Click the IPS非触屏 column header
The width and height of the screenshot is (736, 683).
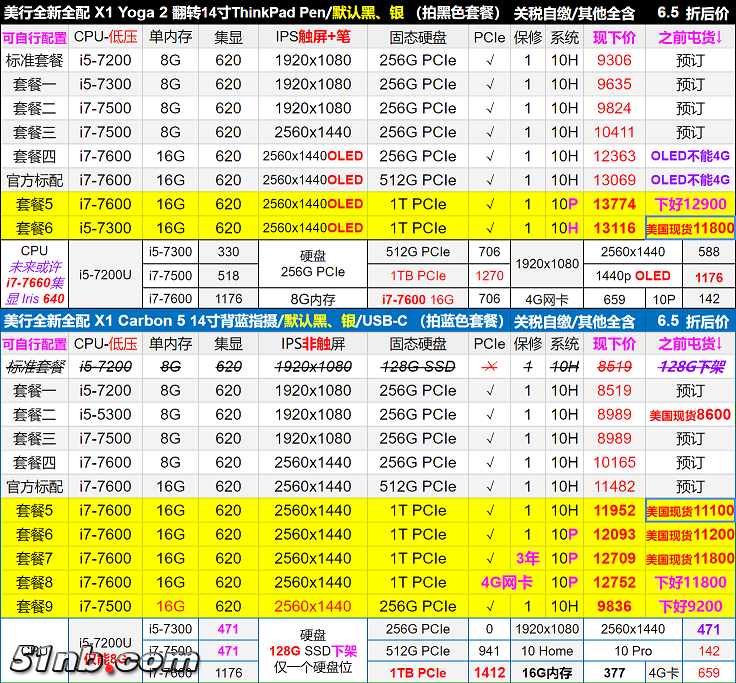click(312, 344)
